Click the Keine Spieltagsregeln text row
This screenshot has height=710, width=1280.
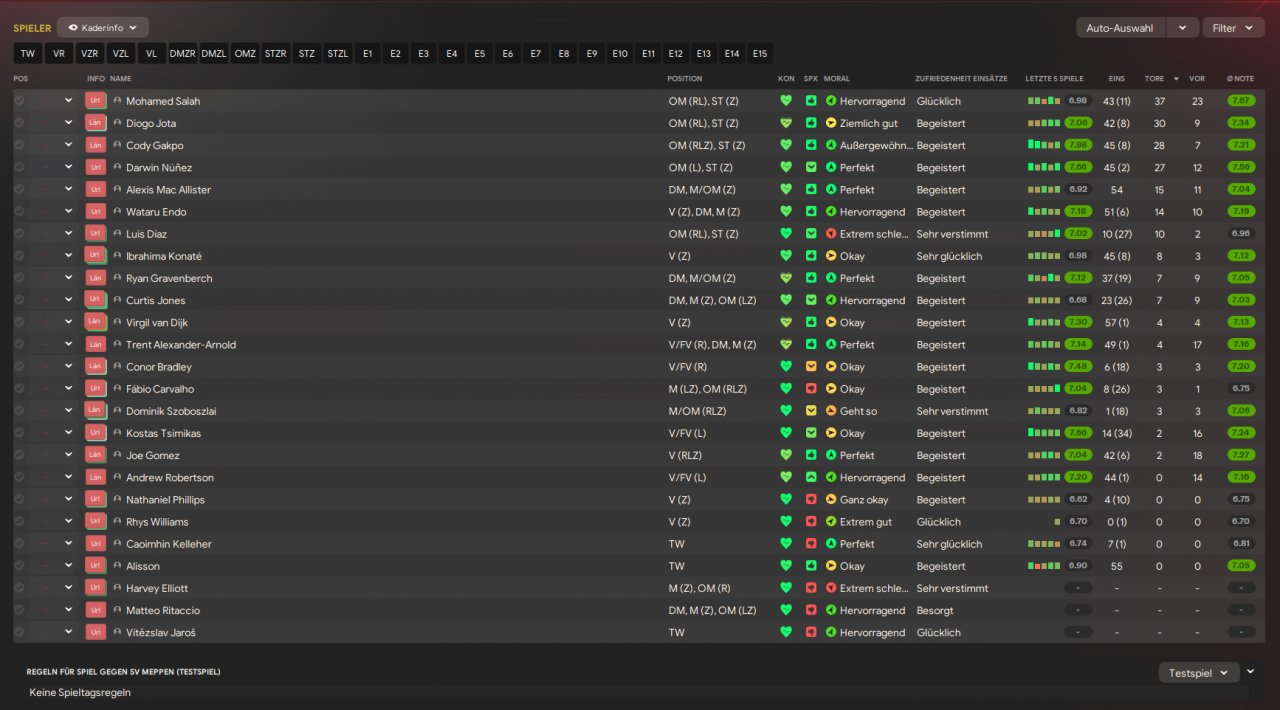tap(80, 692)
